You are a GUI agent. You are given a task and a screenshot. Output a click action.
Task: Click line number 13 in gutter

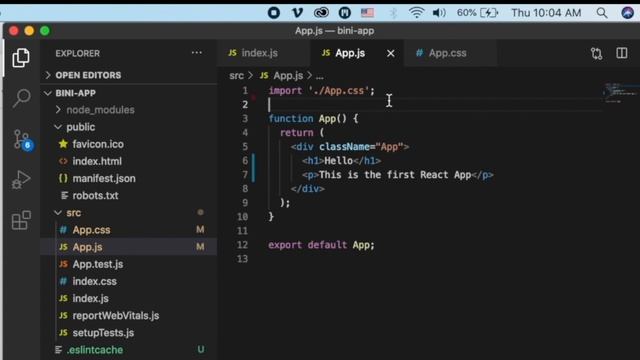pos(242,259)
